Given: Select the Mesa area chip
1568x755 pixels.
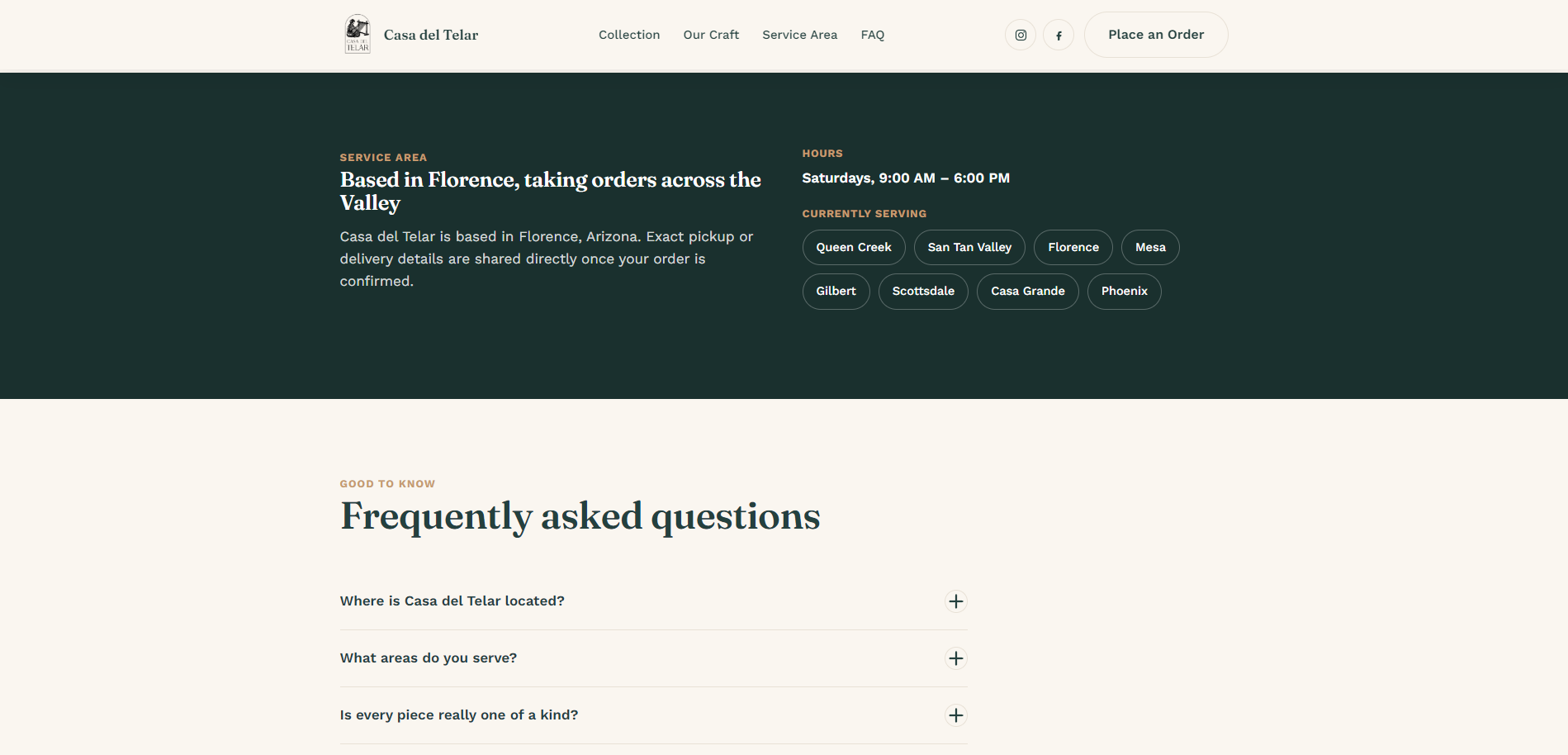Looking at the screenshot, I should [x=1150, y=247].
